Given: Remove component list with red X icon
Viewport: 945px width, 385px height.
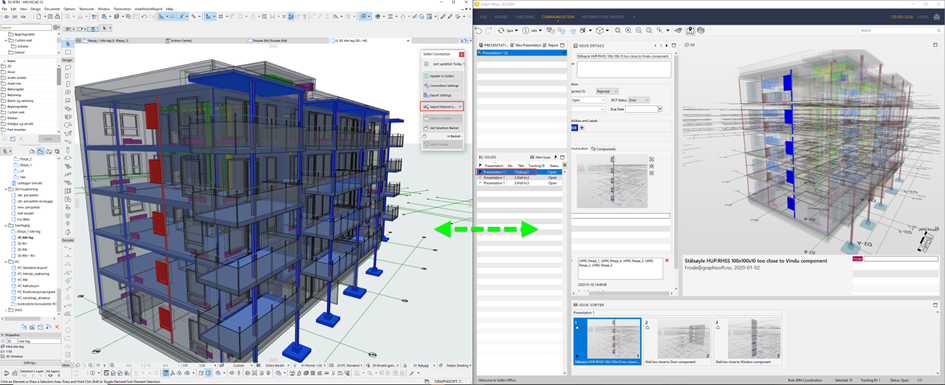Looking at the screenshot, I should [667, 260].
